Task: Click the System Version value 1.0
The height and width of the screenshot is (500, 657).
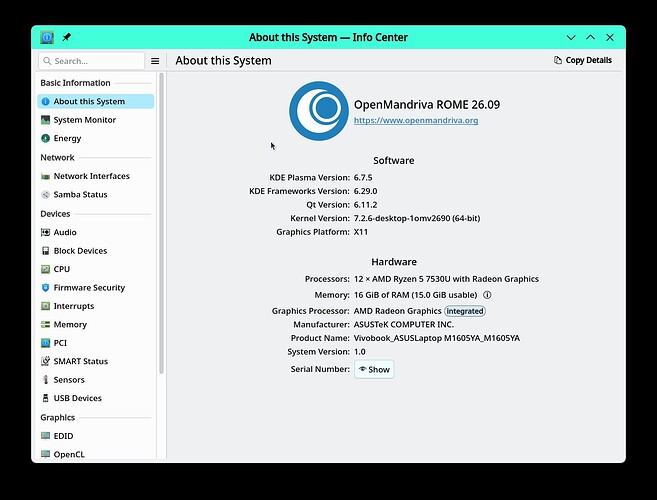Action: (360, 352)
